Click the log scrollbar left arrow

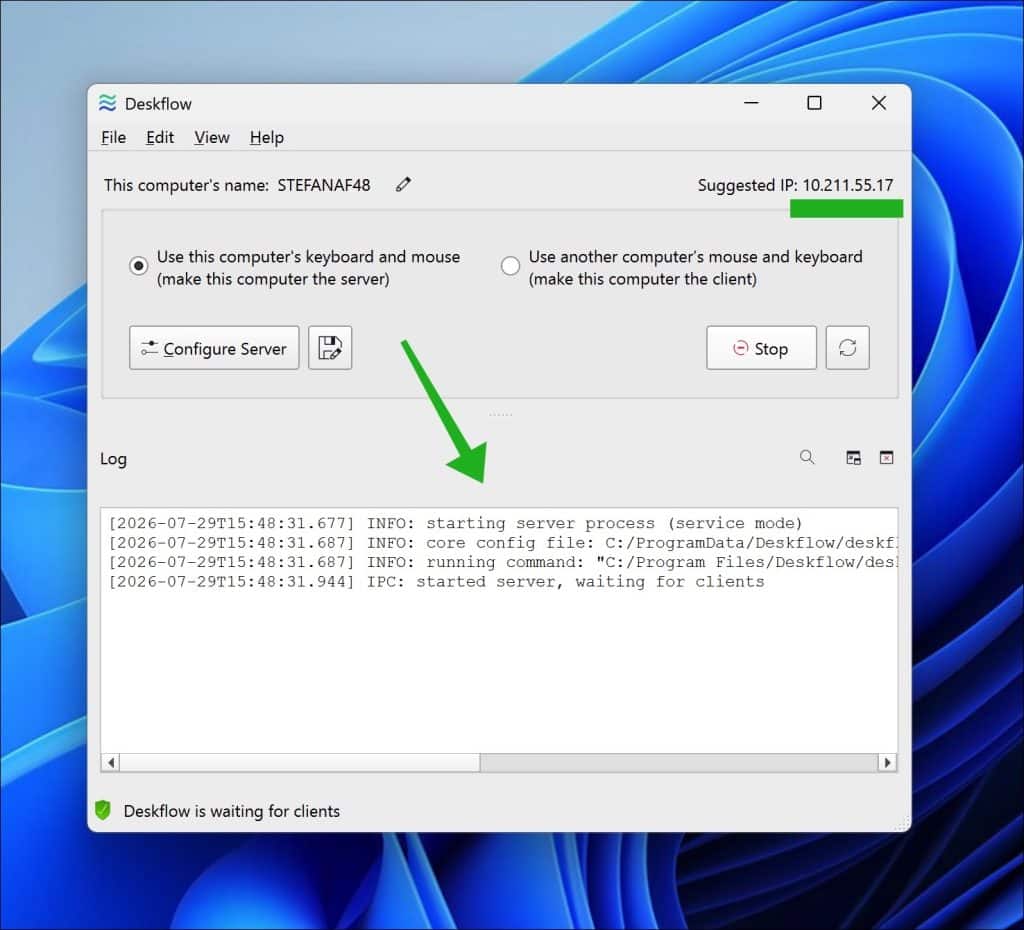pyautogui.click(x=111, y=762)
